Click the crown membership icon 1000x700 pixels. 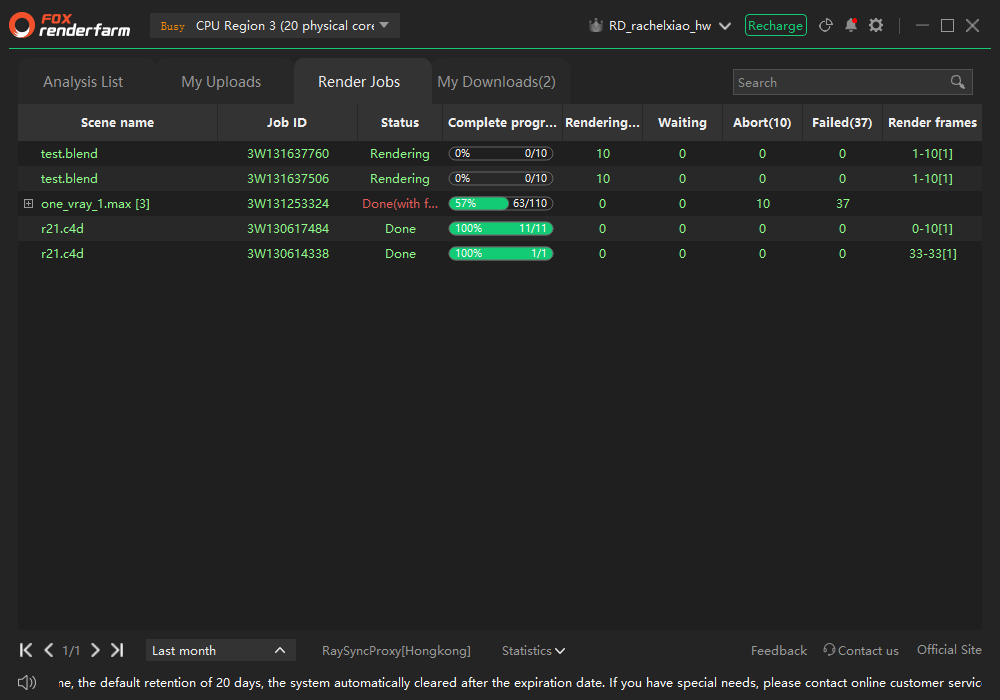pyautogui.click(x=596, y=26)
